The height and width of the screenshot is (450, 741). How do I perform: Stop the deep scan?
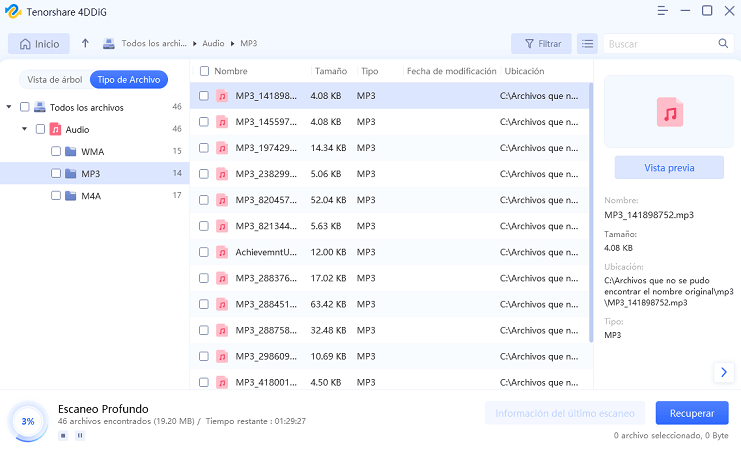click(x=62, y=435)
